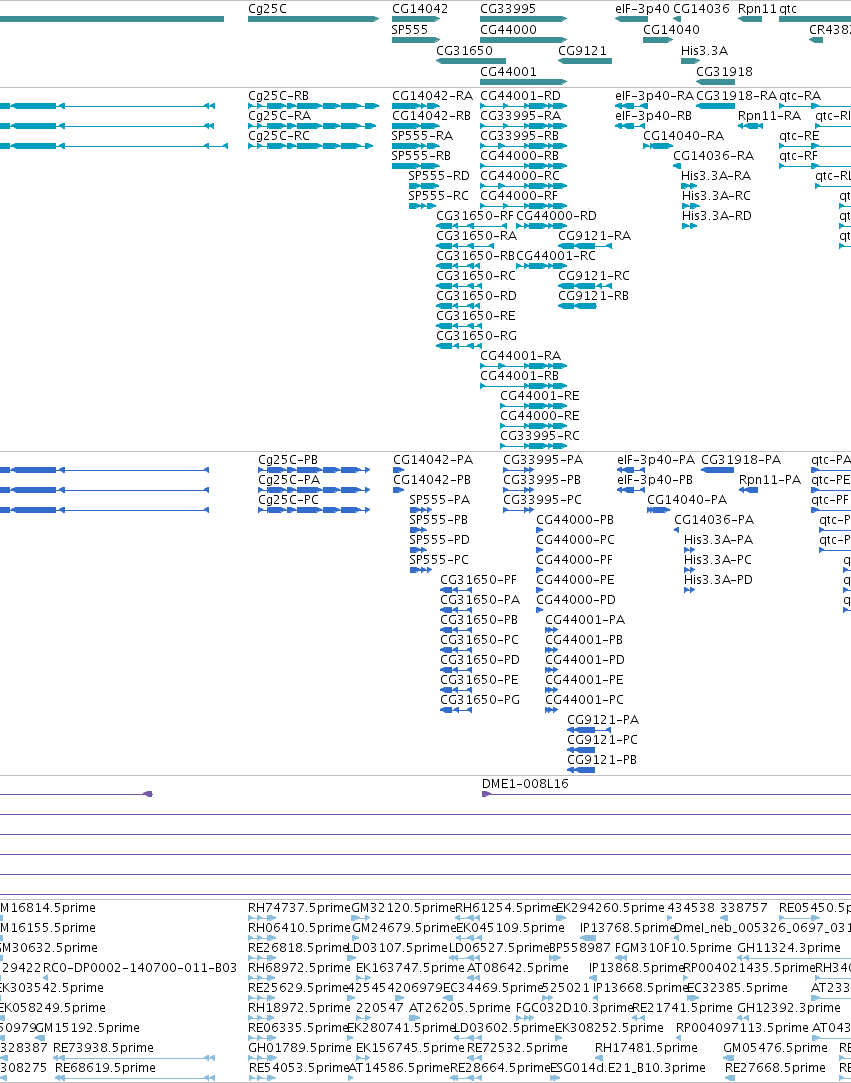Select the CG31650-PG protein label
The height and width of the screenshot is (1083, 851).
point(480,700)
